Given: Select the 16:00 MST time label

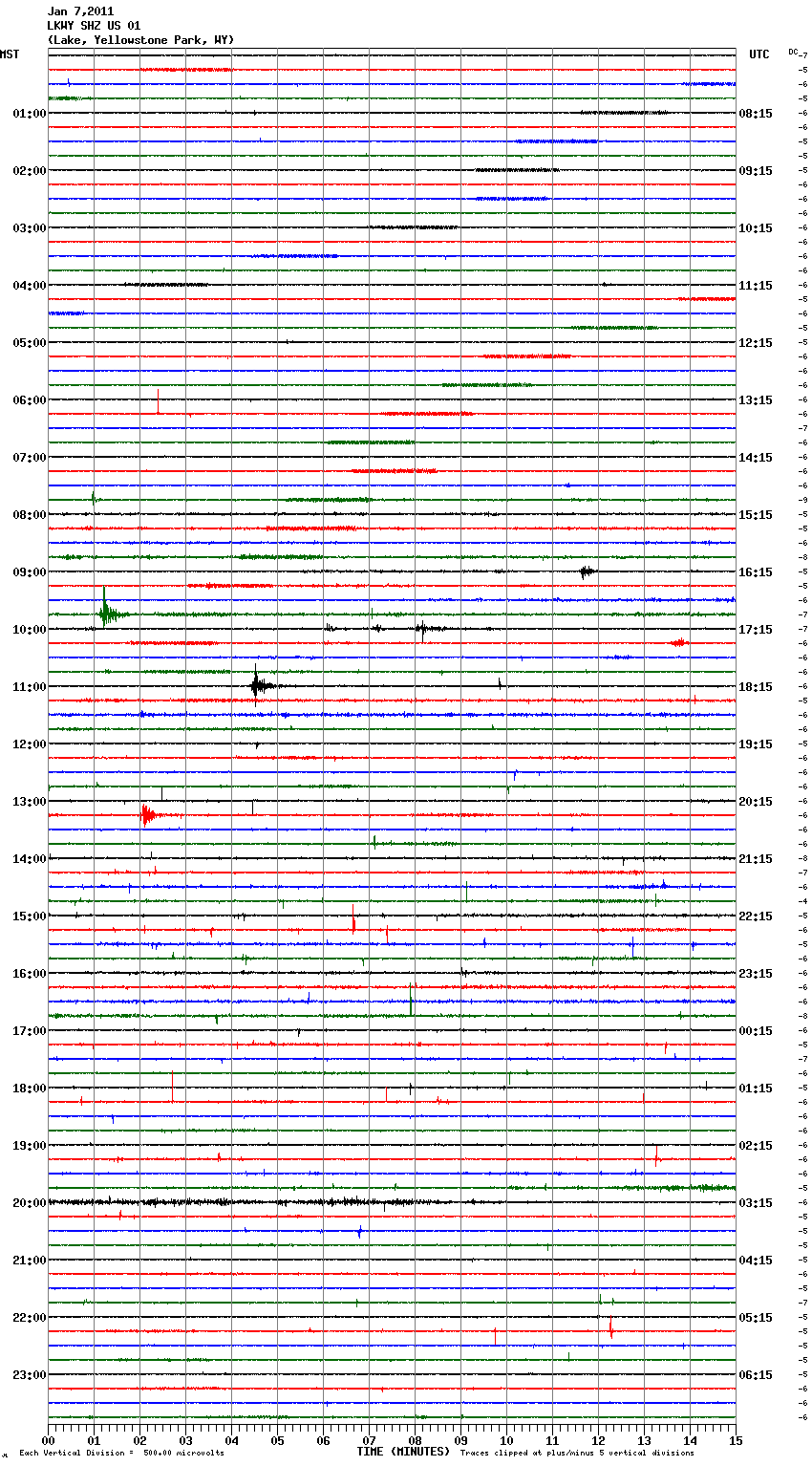Looking at the screenshot, I should 30,974.
